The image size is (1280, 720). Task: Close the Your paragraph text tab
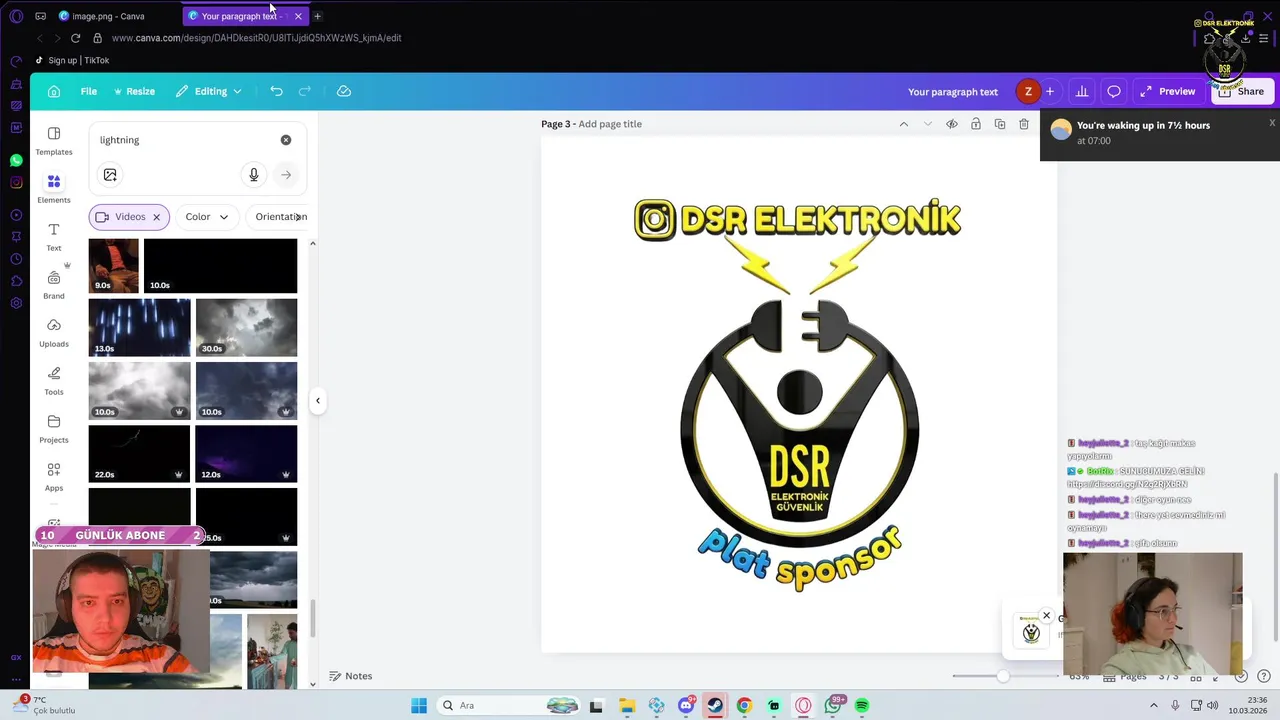pyautogui.click(x=298, y=16)
